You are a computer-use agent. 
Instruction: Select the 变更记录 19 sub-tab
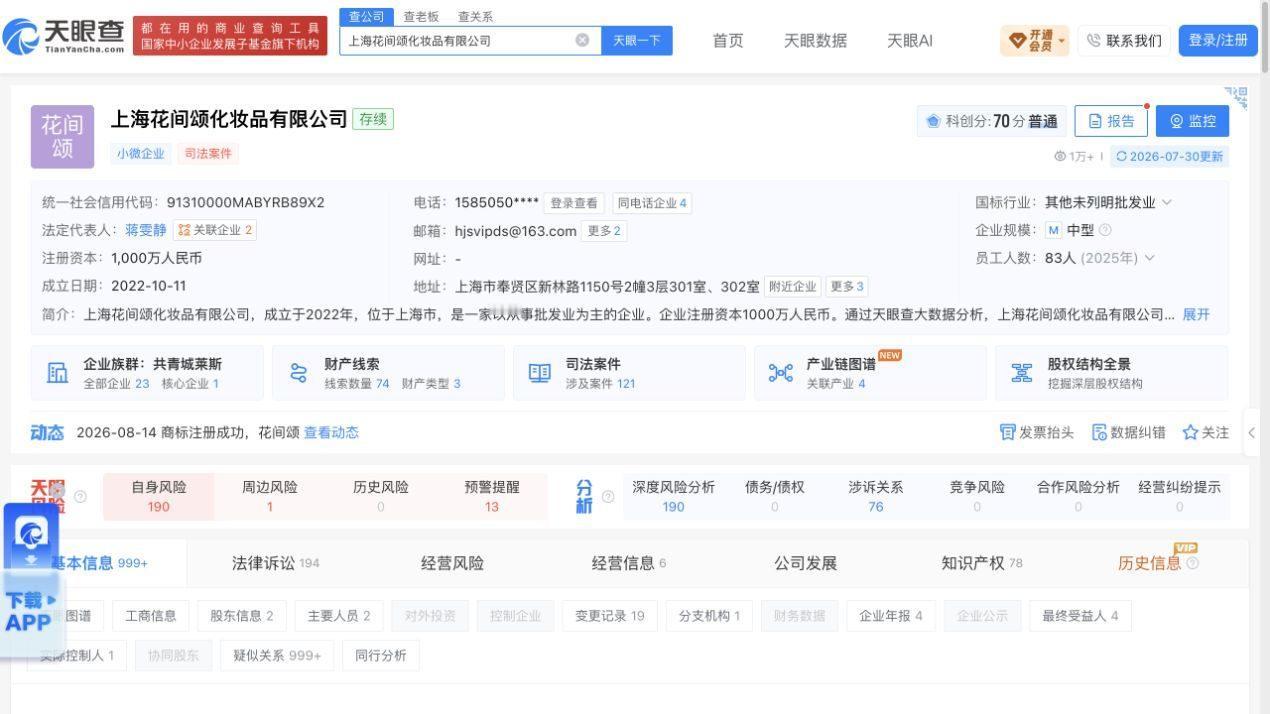click(x=610, y=616)
